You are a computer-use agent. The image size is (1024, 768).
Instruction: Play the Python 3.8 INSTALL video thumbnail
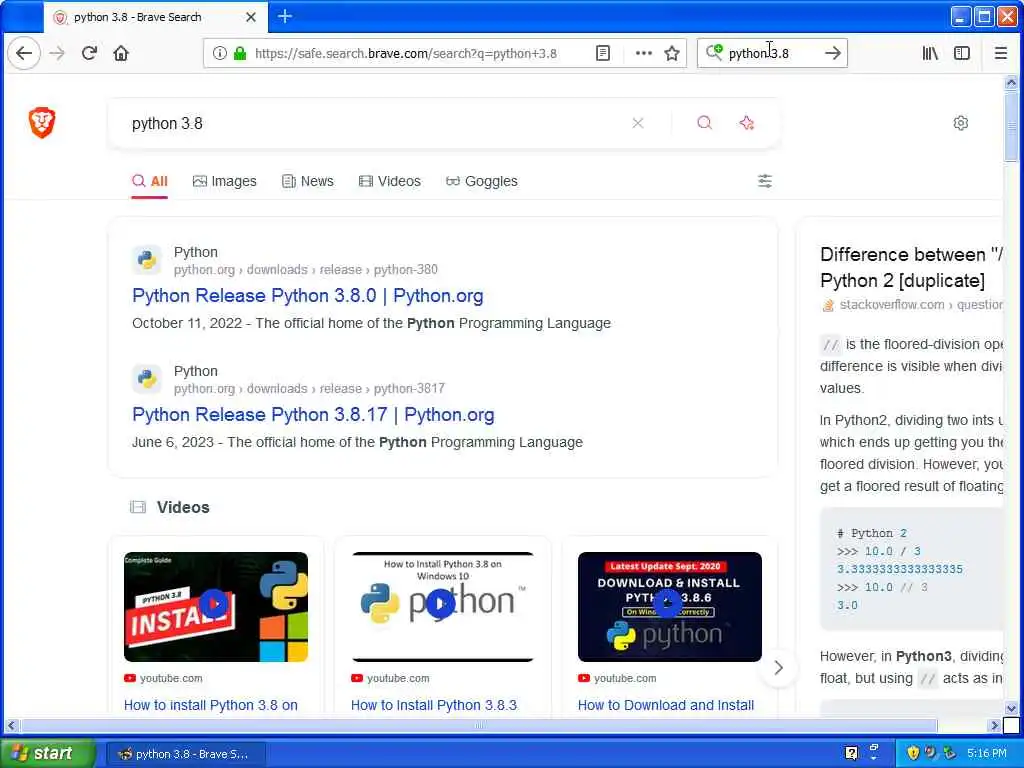pos(216,607)
